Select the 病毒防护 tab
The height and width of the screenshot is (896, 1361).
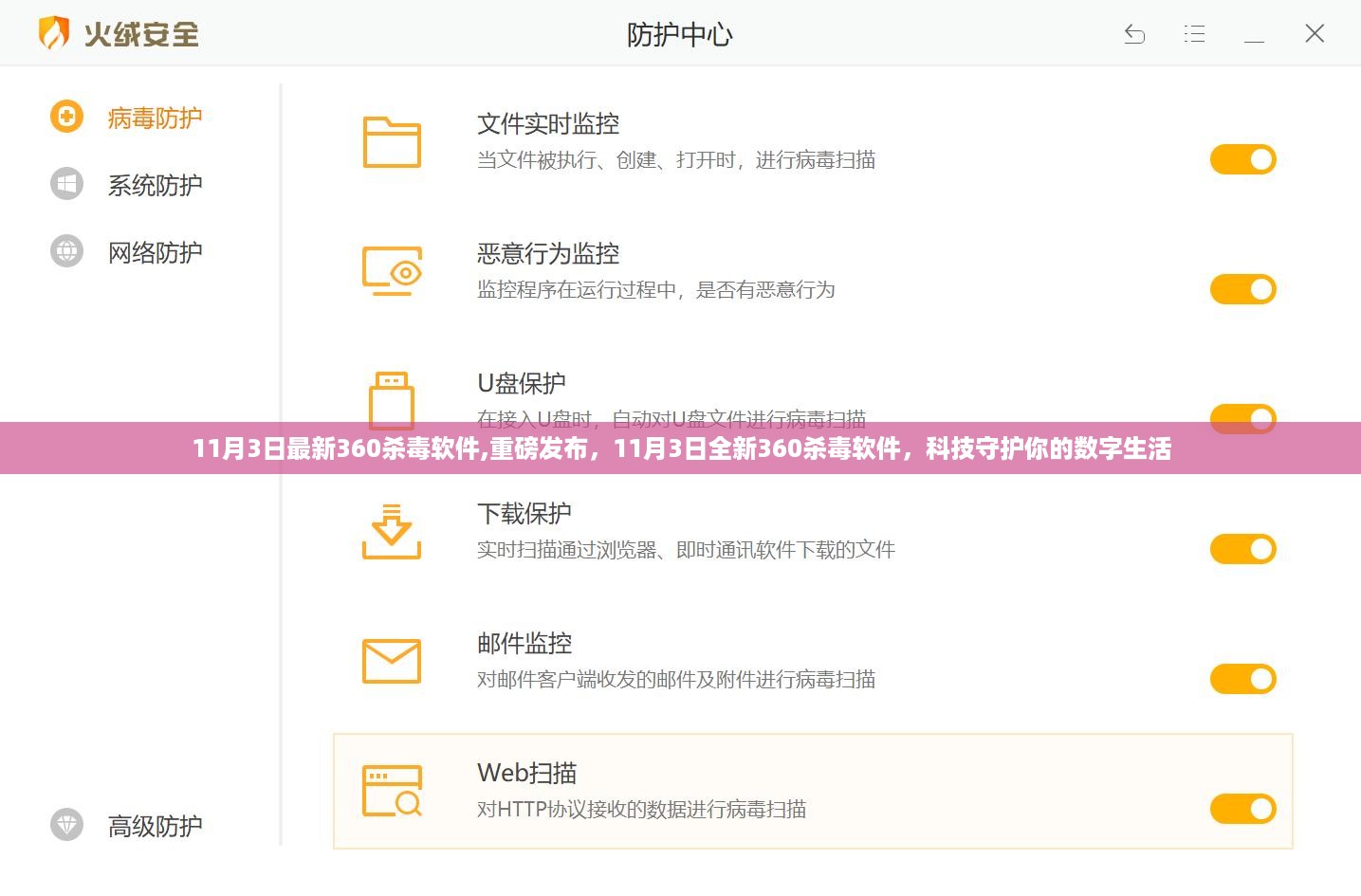pyautogui.click(x=155, y=118)
